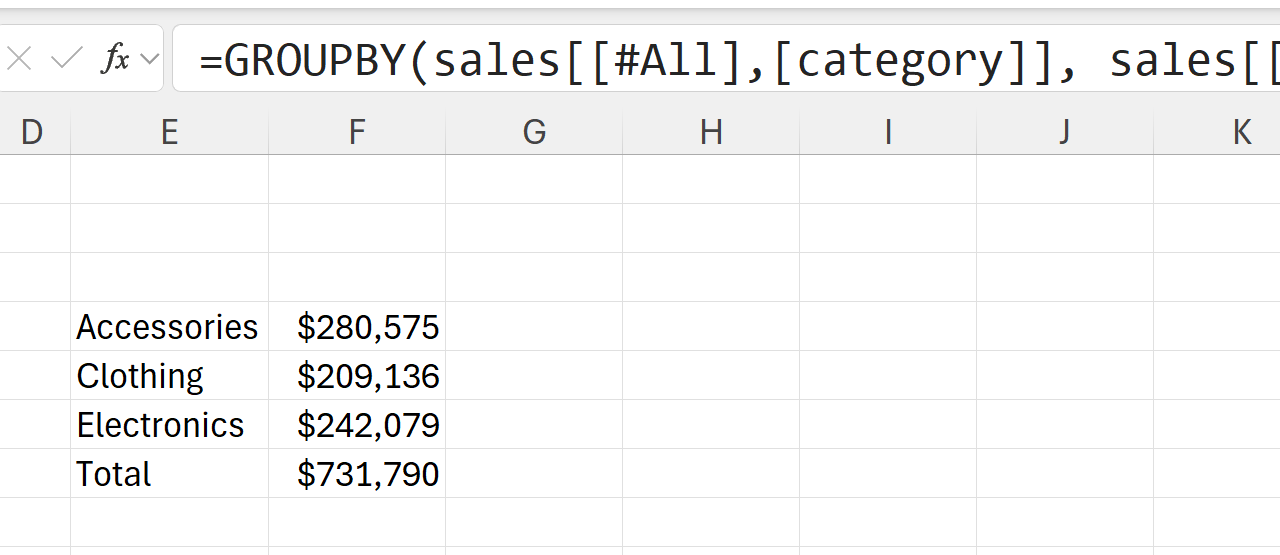This screenshot has width=1280, height=555.
Task: Select column D header
Action: tap(32, 132)
